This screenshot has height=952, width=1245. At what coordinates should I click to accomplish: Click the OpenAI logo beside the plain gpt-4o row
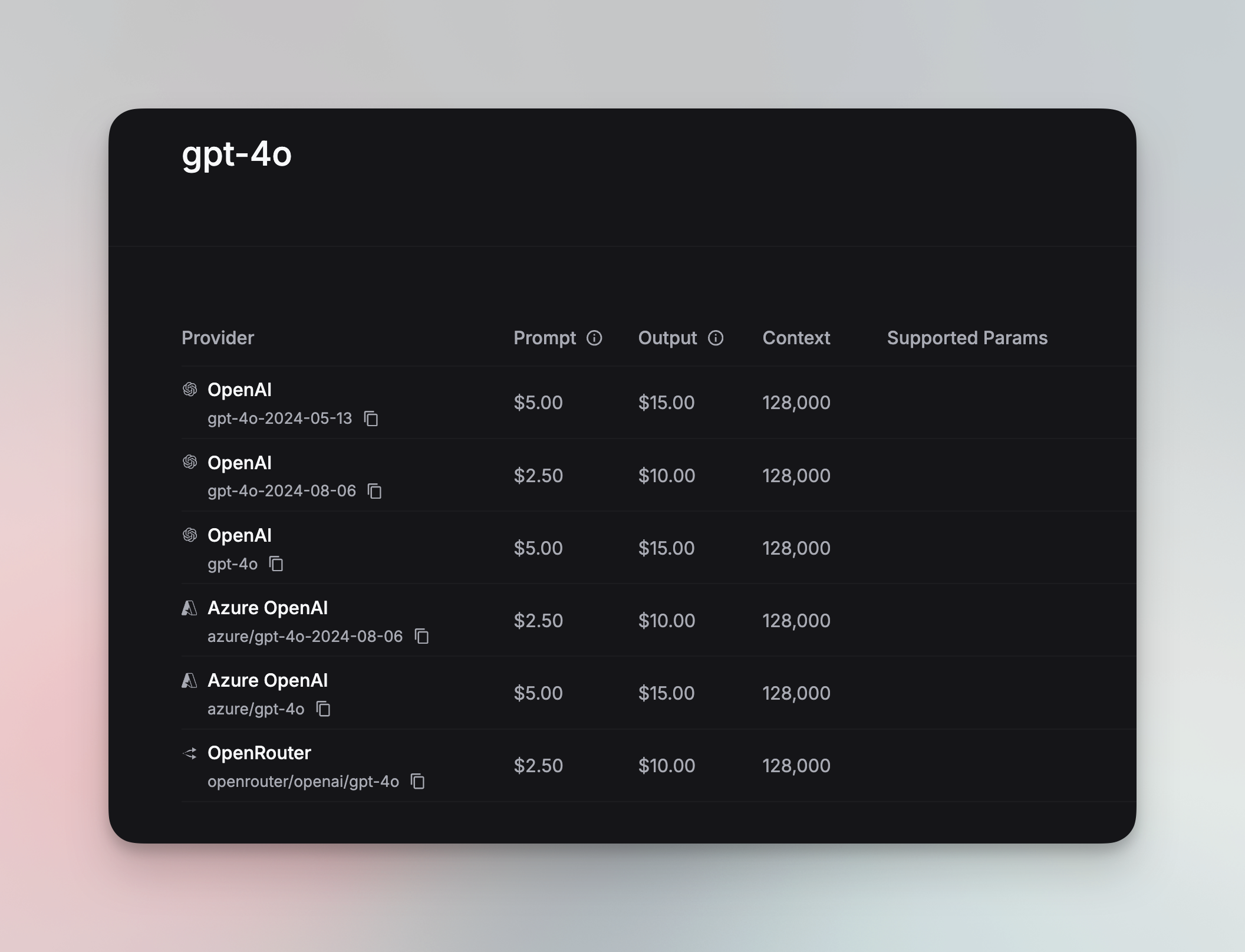[190, 535]
